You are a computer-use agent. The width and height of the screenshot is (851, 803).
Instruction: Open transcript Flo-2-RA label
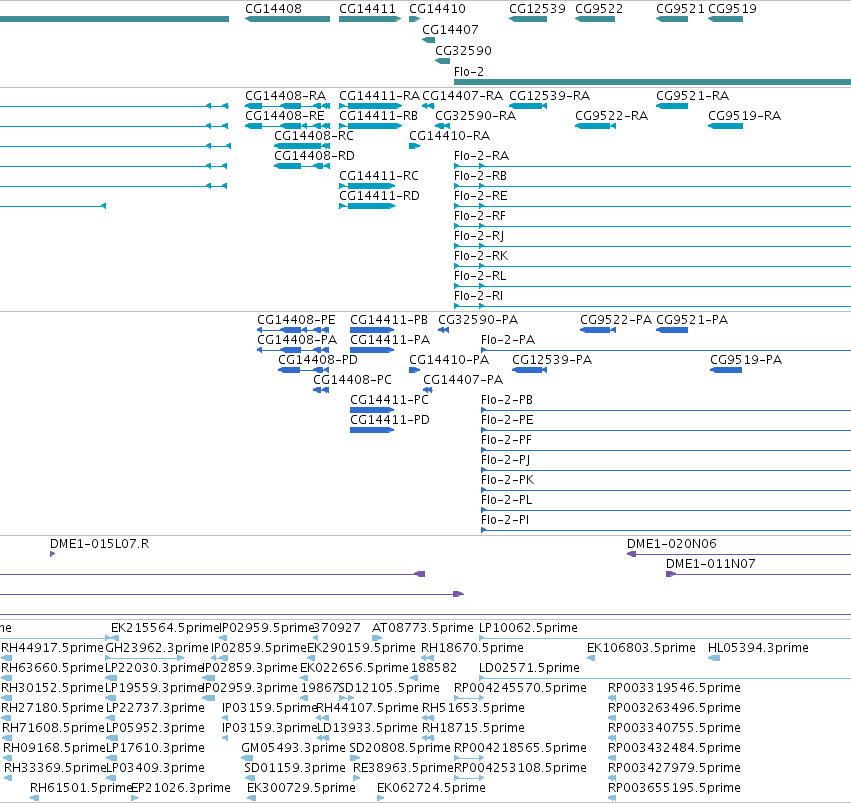(481, 156)
